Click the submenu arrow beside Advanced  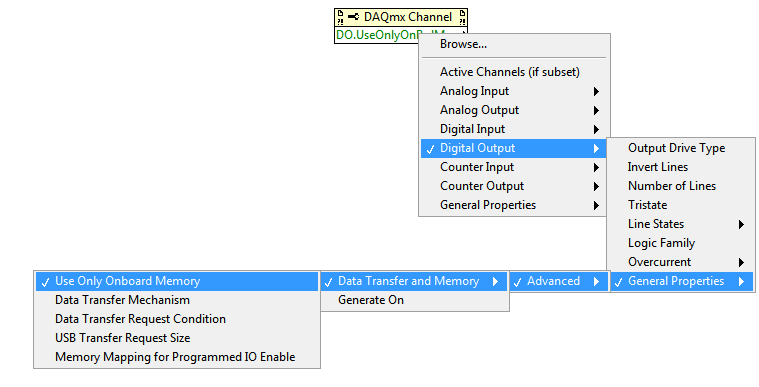pos(596,281)
